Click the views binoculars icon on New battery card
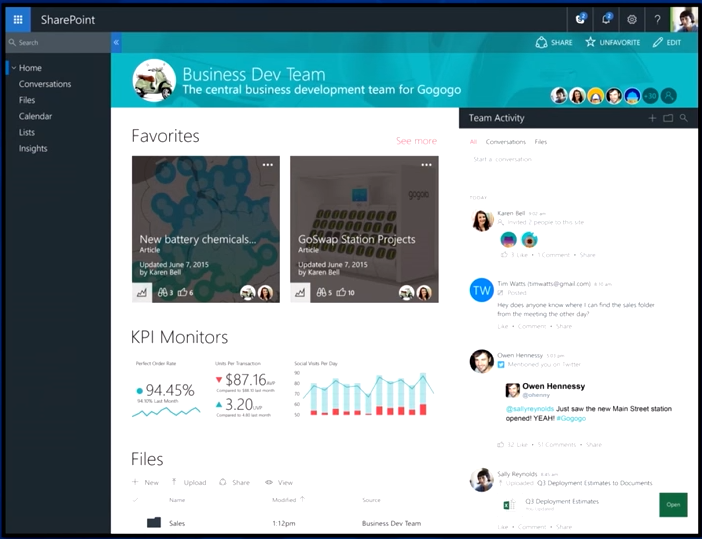Viewport: 702px width, 539px height. (x=165, y=293)
